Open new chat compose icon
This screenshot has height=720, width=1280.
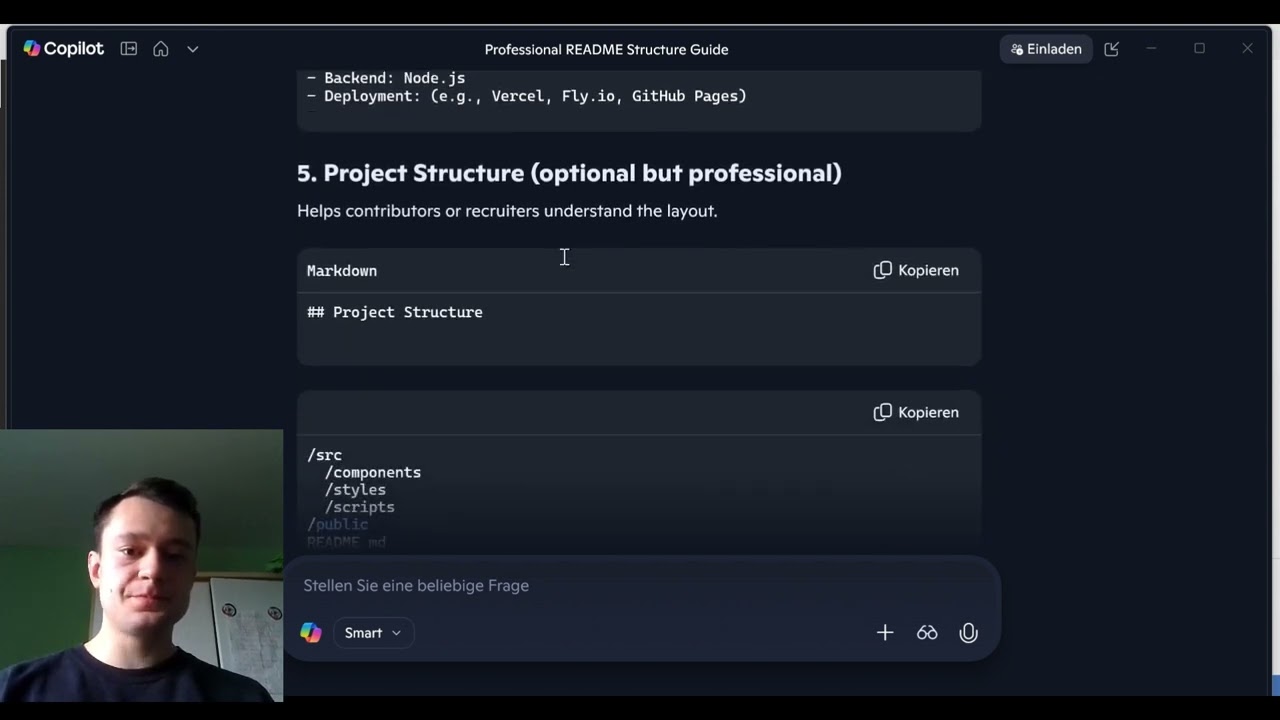1111,49
